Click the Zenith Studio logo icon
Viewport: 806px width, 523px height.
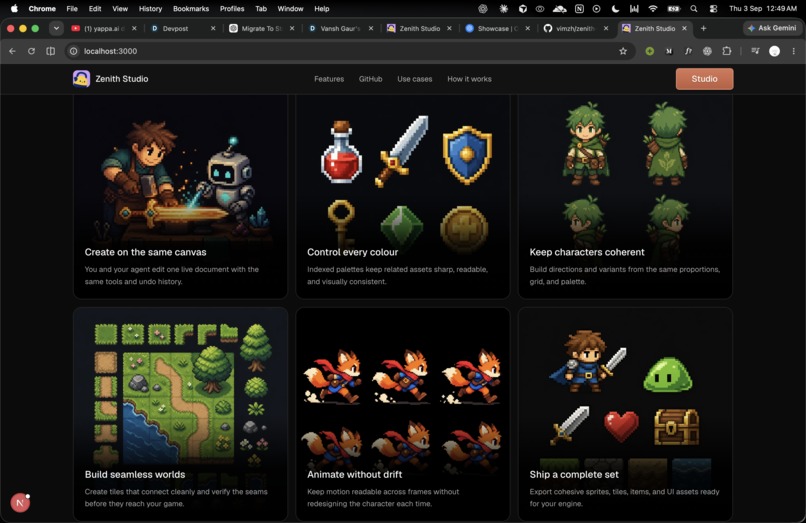tap(81, 79)
